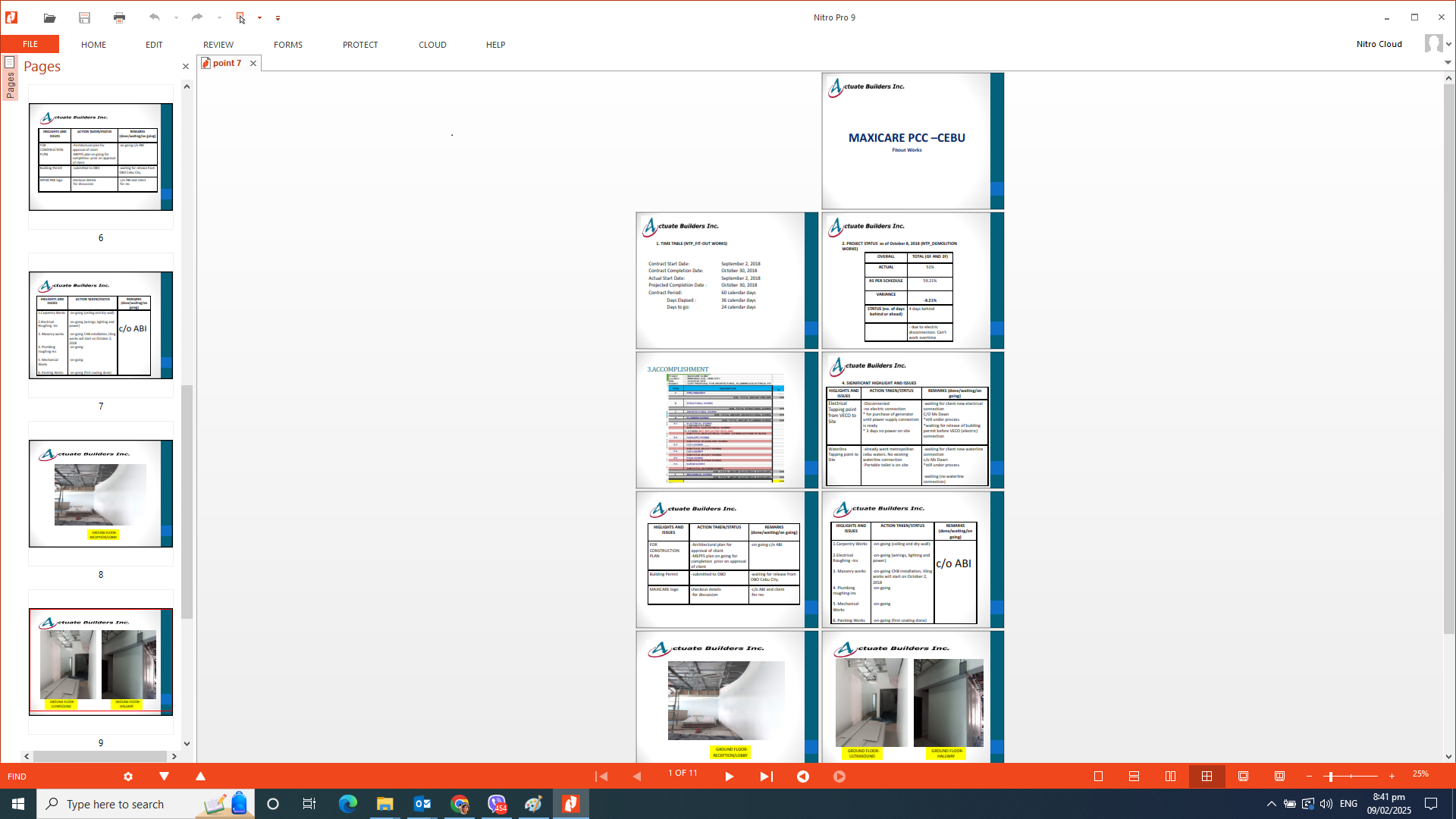Click the FILE button
Image resolution: width=1456 pixels, height=819 pixels.
(x=30, y=44)
